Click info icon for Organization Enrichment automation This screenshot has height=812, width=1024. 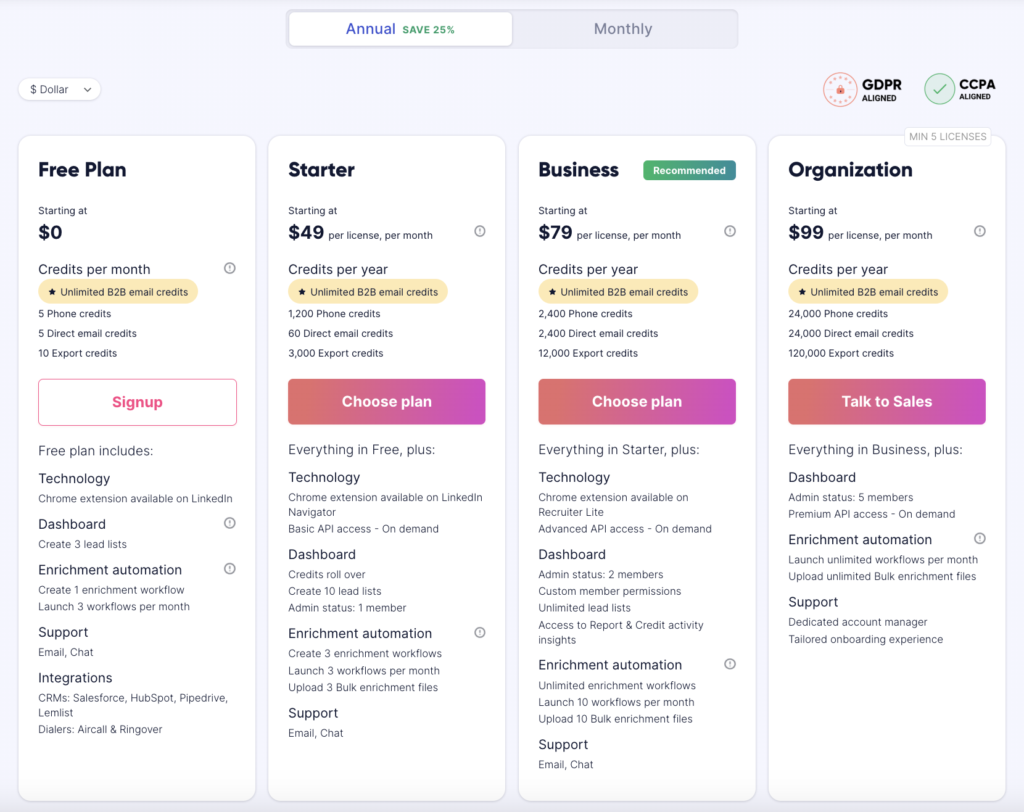click(980, 539)
